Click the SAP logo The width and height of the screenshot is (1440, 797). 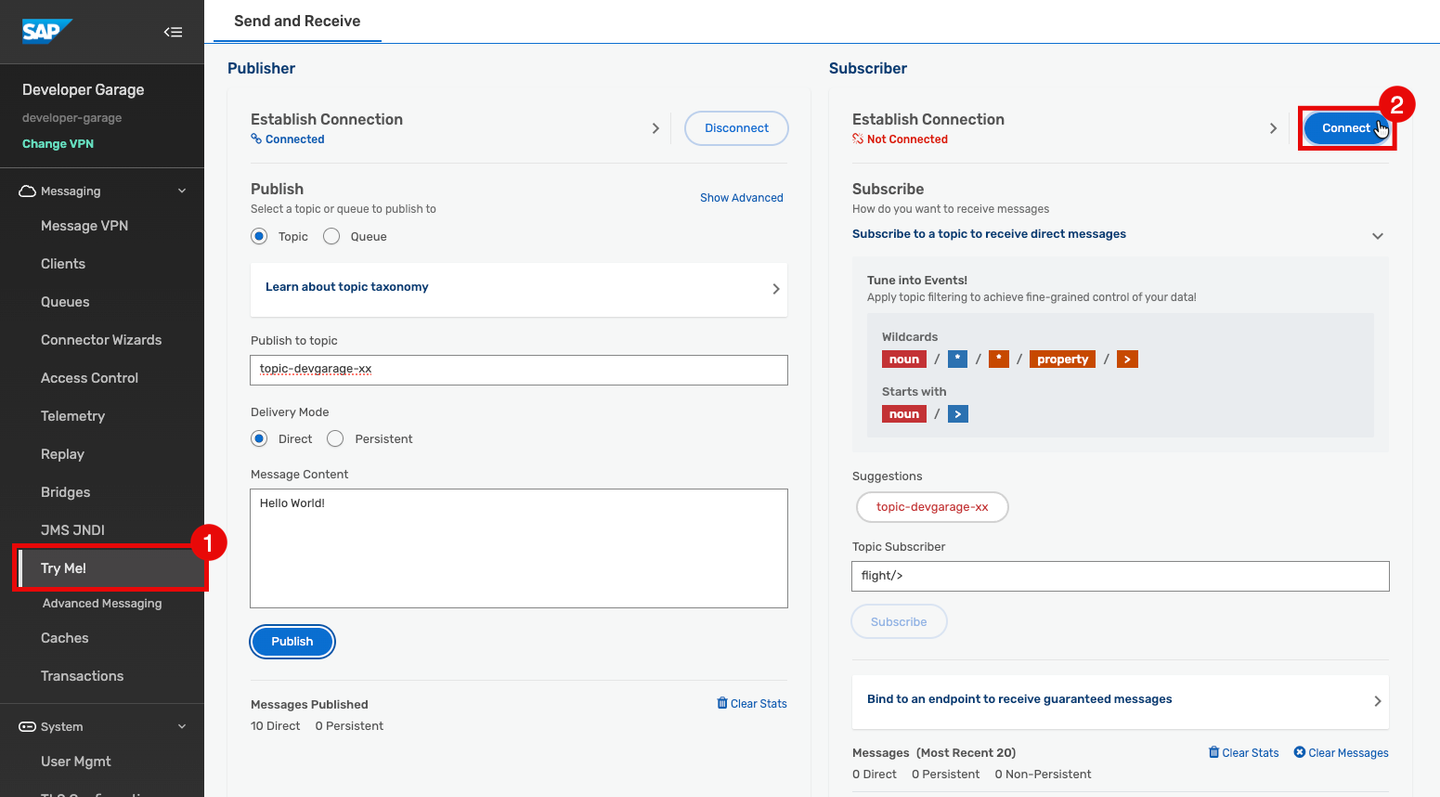click(47, 31)
